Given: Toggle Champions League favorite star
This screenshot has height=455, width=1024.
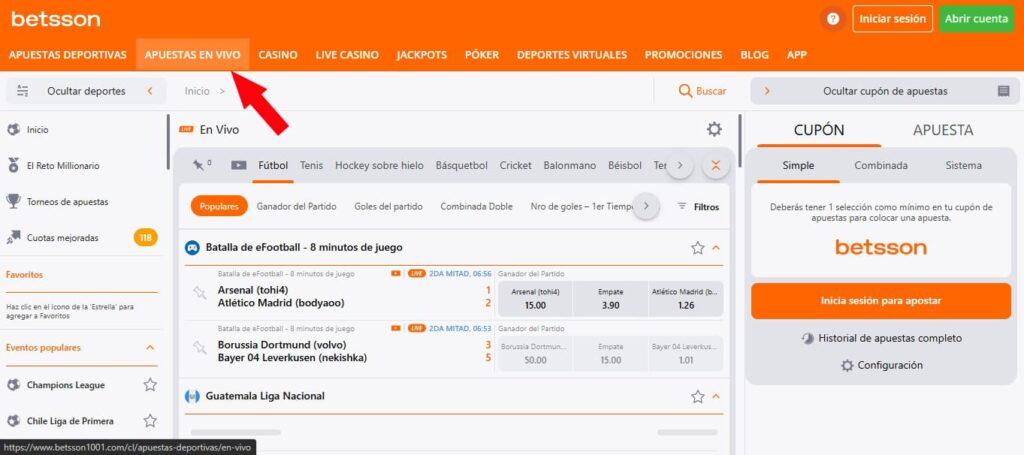Looking at the screenshot, I should [x=150, y=385].
